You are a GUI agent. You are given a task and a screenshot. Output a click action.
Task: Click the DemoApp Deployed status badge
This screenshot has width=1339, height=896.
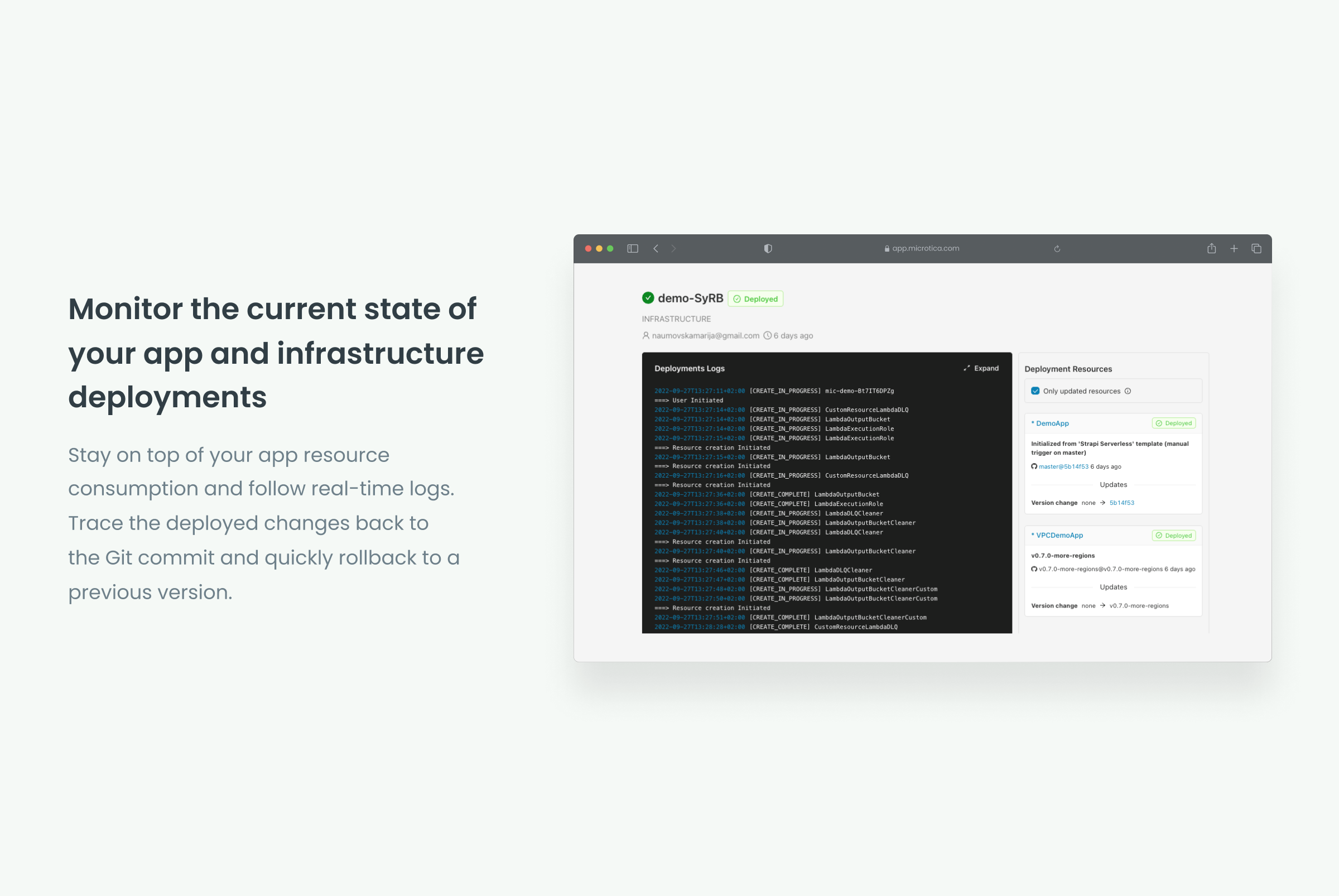1173,423
